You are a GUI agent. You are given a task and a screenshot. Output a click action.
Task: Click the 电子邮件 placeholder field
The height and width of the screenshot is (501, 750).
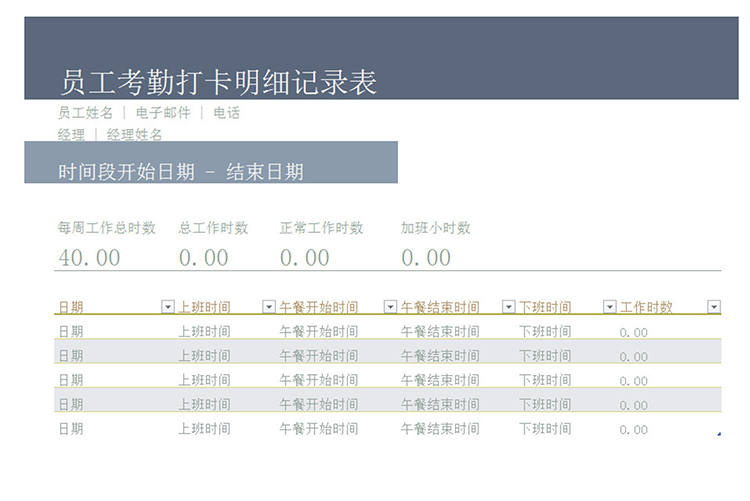162,113
